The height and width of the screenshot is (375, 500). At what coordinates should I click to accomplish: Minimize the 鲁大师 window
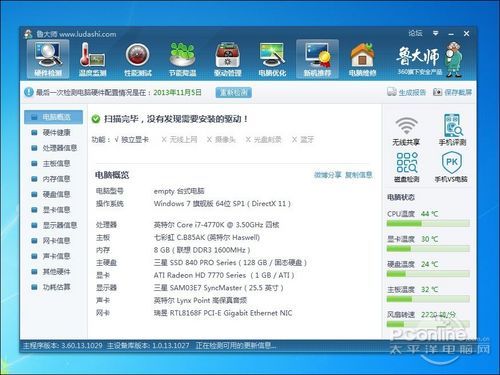point(451,34)
